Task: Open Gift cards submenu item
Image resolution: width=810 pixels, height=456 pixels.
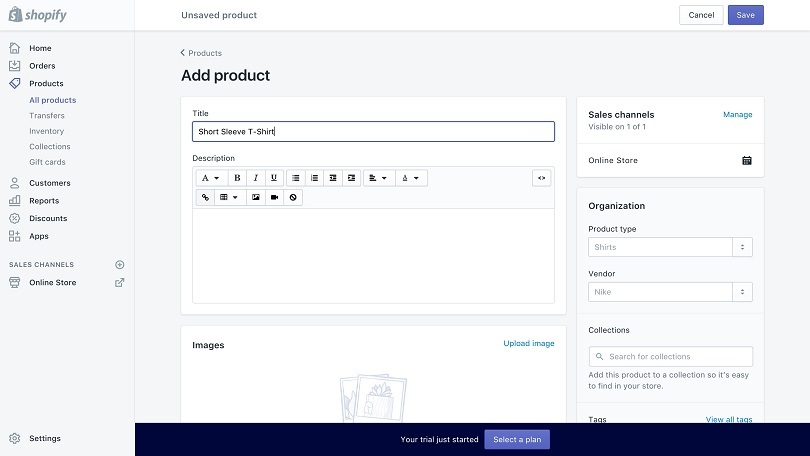Action: pos(47,162)
